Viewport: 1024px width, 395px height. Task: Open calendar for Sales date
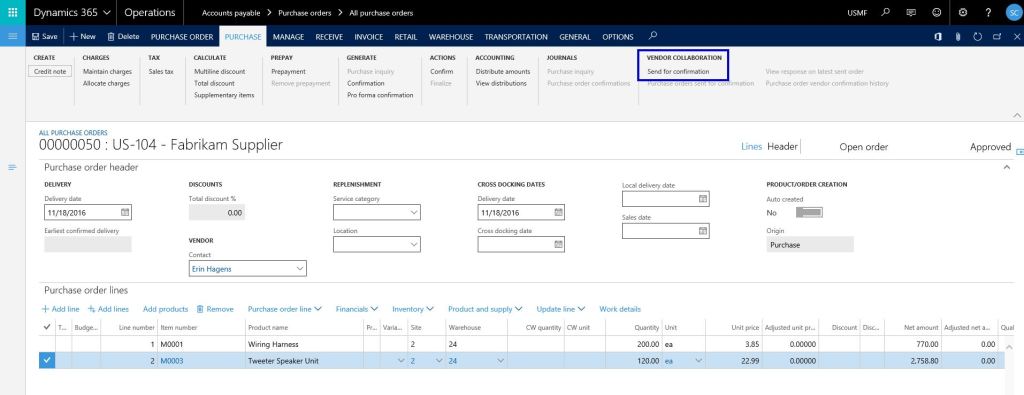pyautogui.click(x=703, y=230)
